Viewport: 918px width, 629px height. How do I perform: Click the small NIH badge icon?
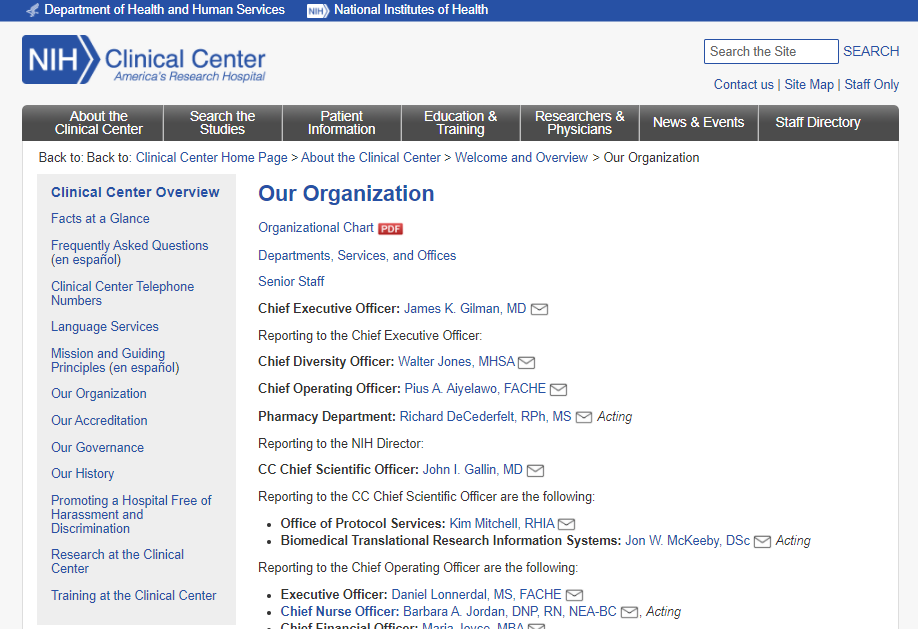(x=317, y=11)
